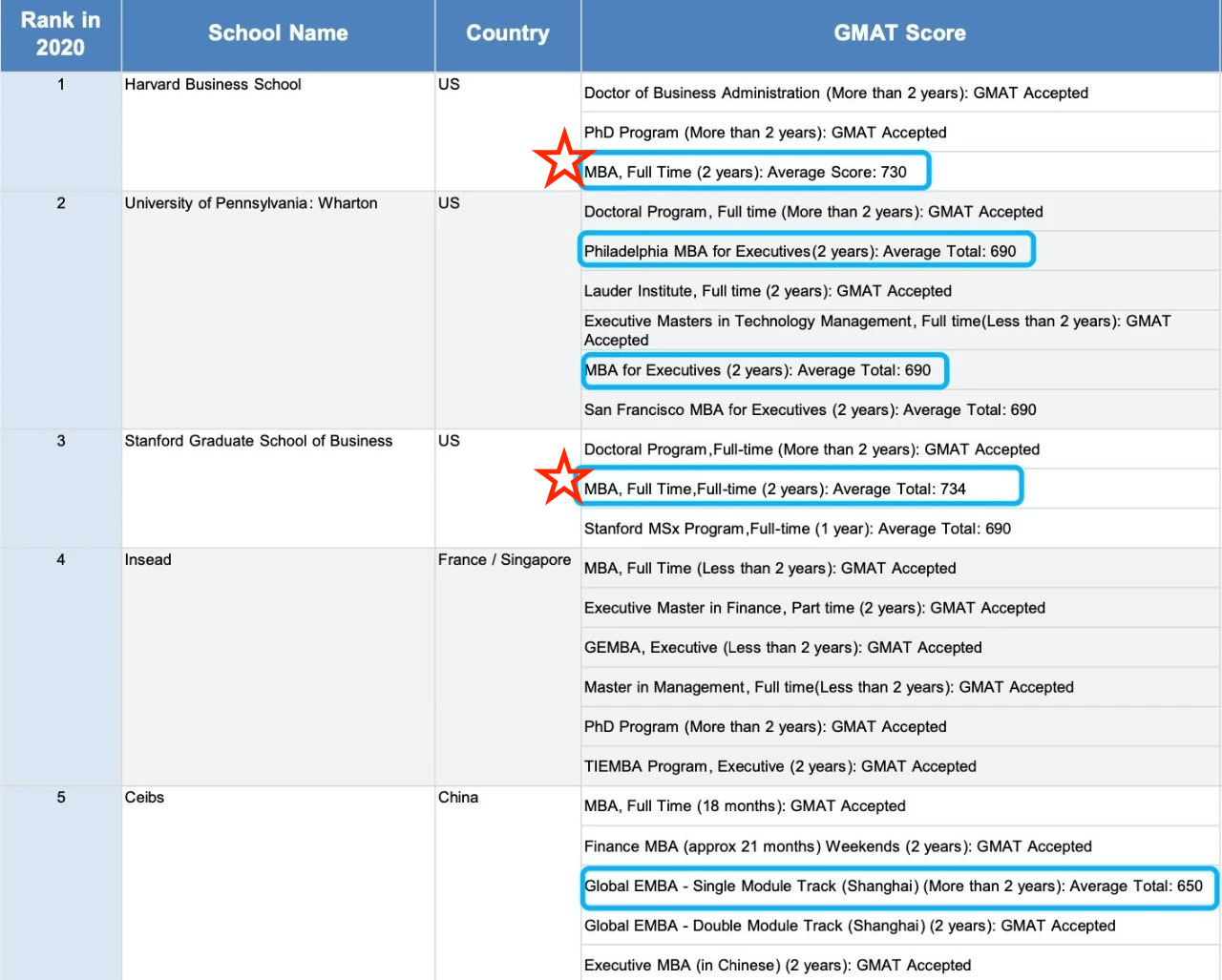Viewport: 1222px width, 980px height.
Task: Select the 'School Name' column header
Action: pyautogui.click(x=278, y=34)
